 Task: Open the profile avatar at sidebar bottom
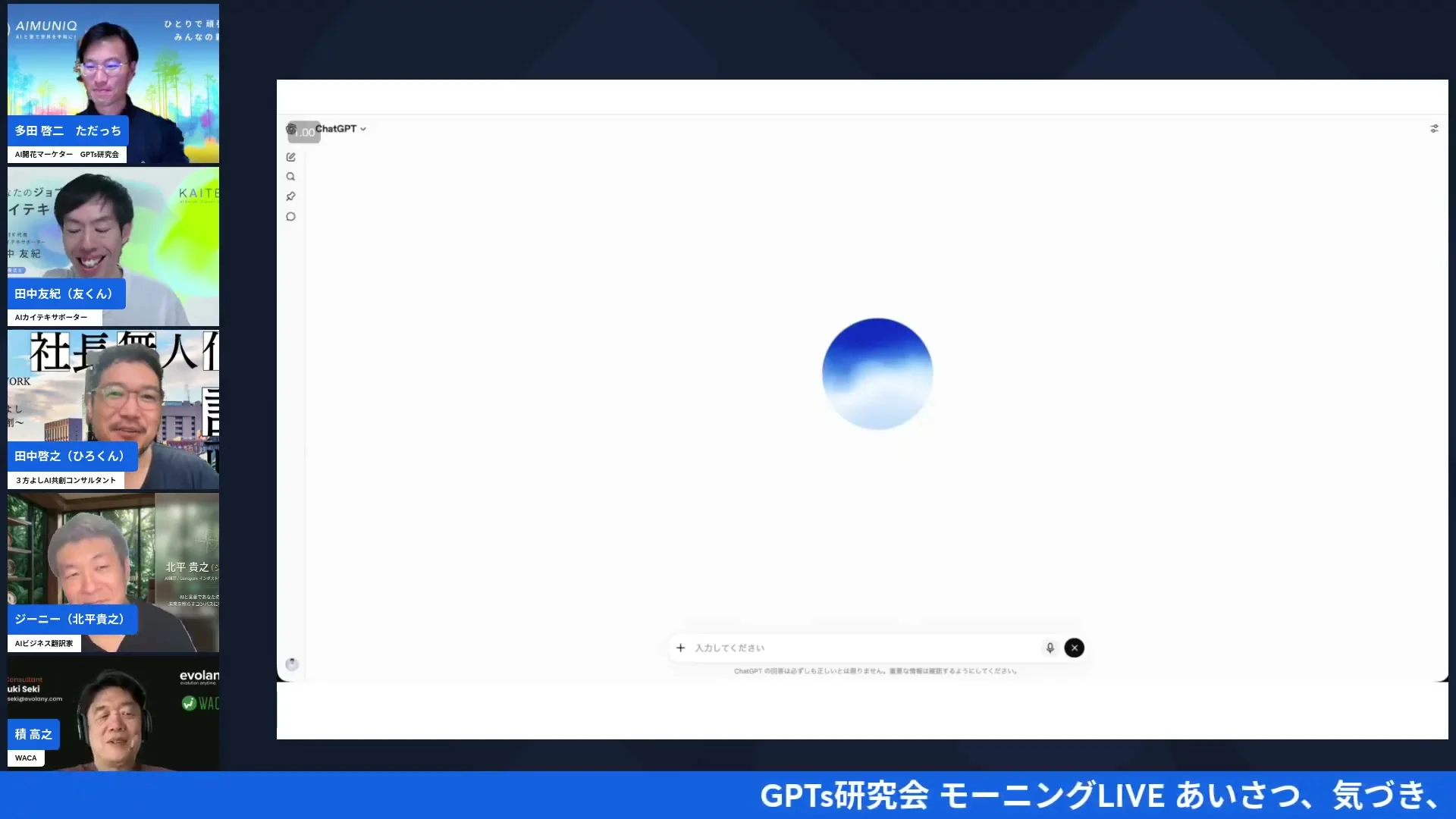292,664
